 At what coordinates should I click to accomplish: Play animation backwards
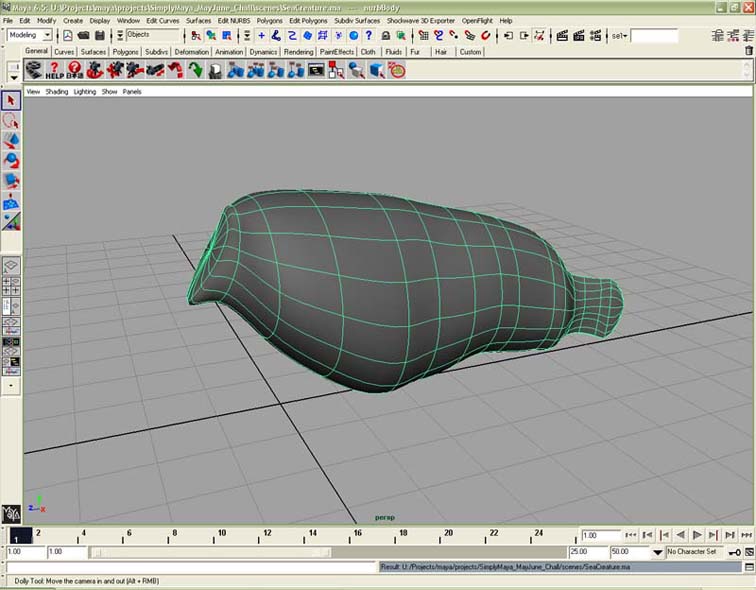tap(681, 535)
